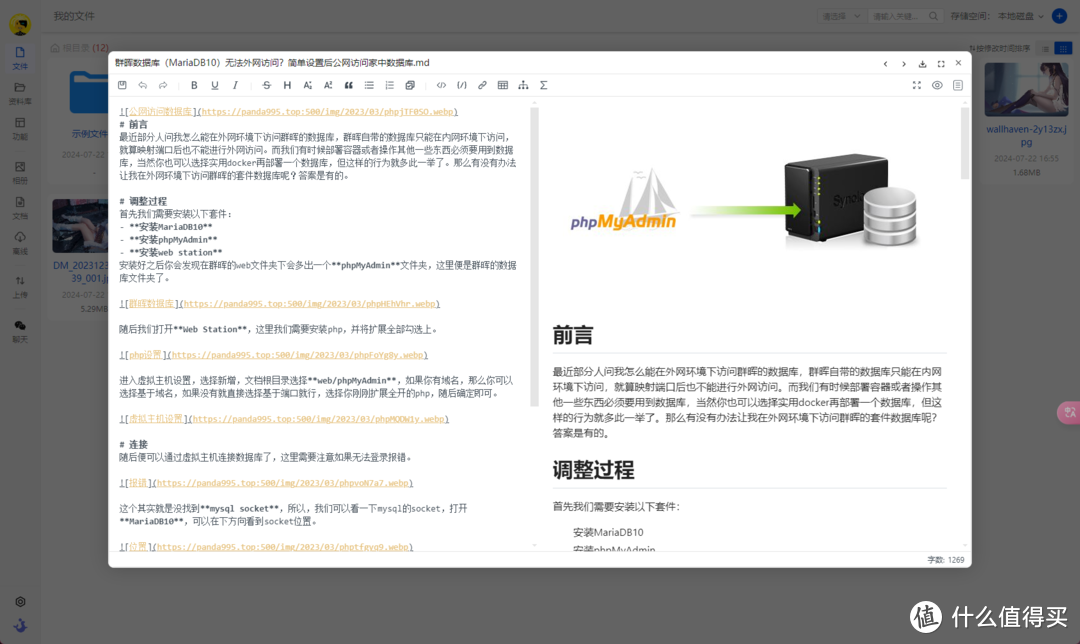Toggle the preview eye icon in the editor
The height and width of the screenshot is (644, 1080).
(937, 85)
